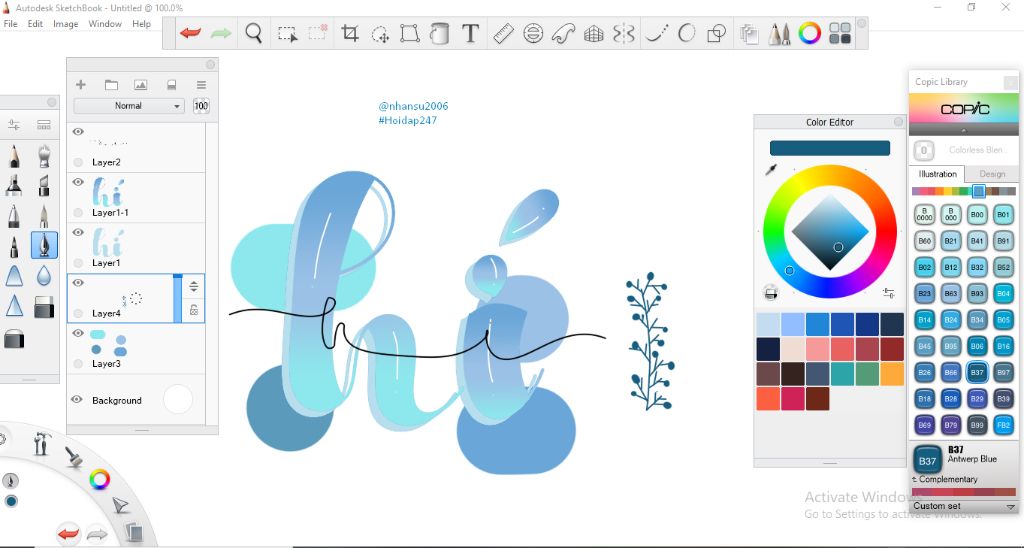Pick the Flood Fill bucket tool
The image size is (1024, 548).
point(440,33)
